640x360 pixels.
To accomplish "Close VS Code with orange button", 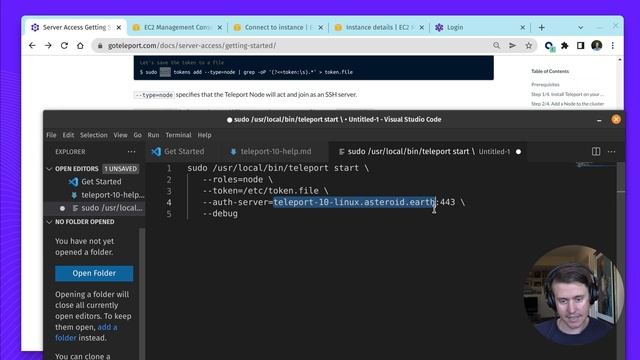I will tap(616, 119).
